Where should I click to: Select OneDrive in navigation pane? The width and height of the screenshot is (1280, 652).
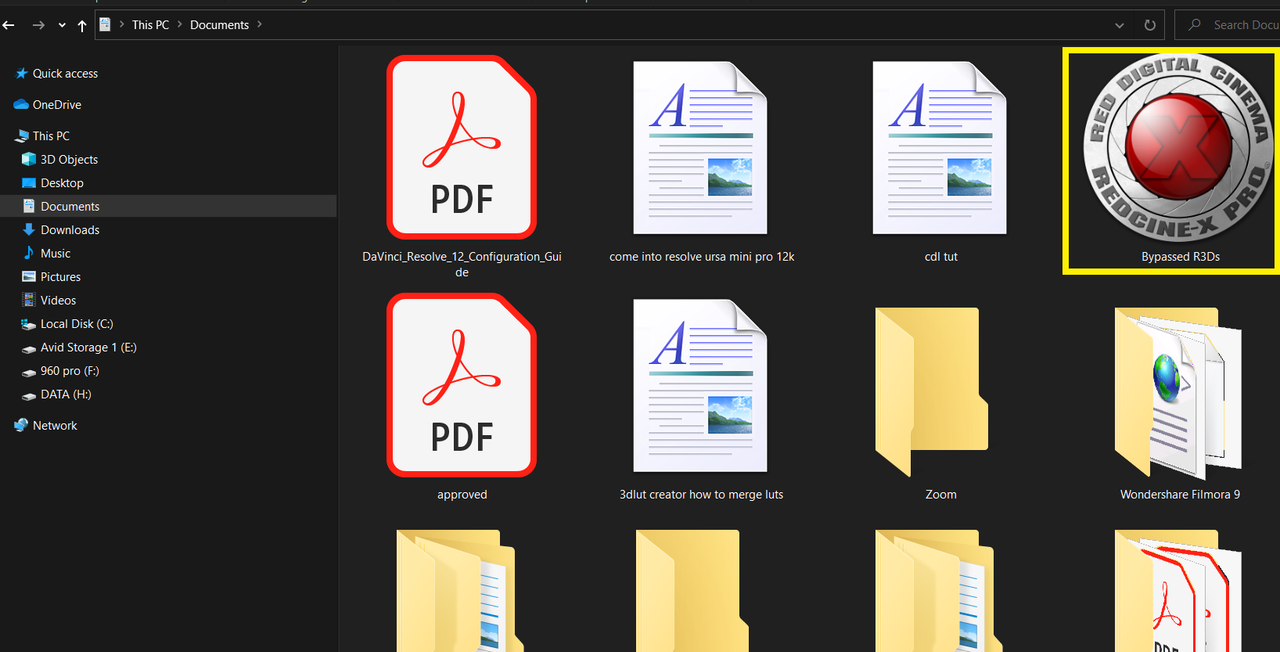click(57, 105)
